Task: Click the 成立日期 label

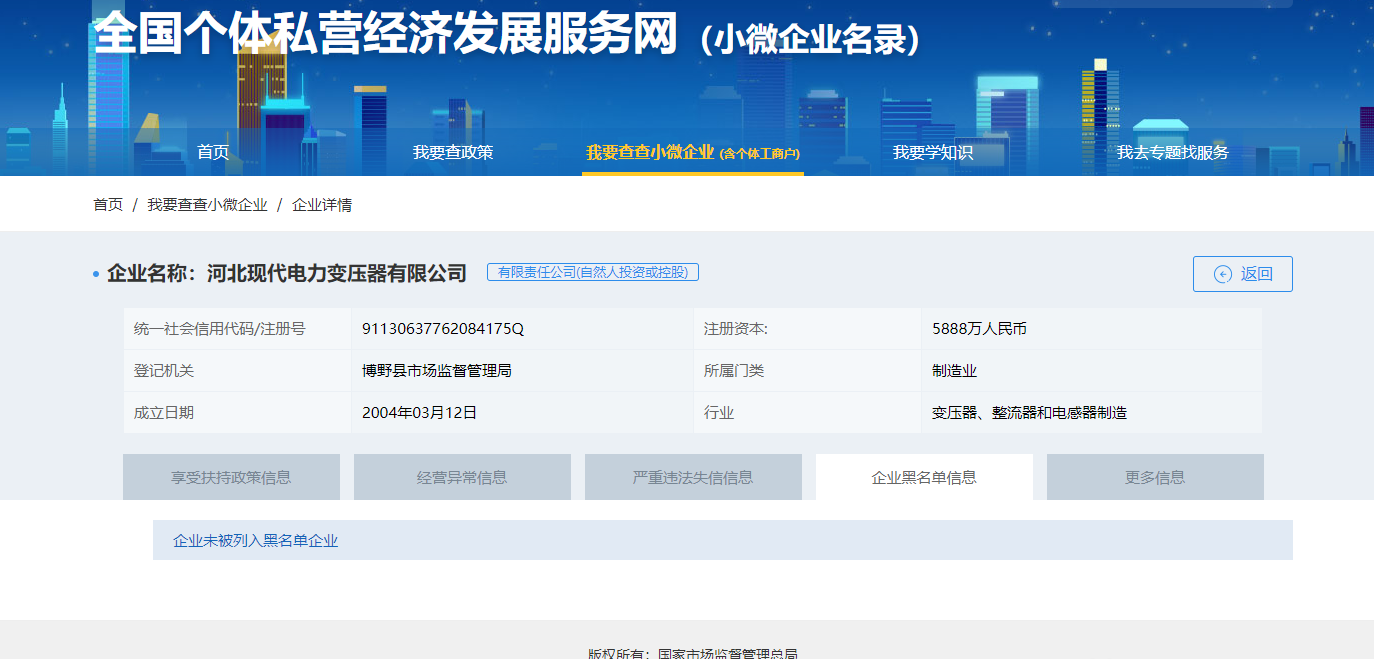Action: click(x=164, y=412)
